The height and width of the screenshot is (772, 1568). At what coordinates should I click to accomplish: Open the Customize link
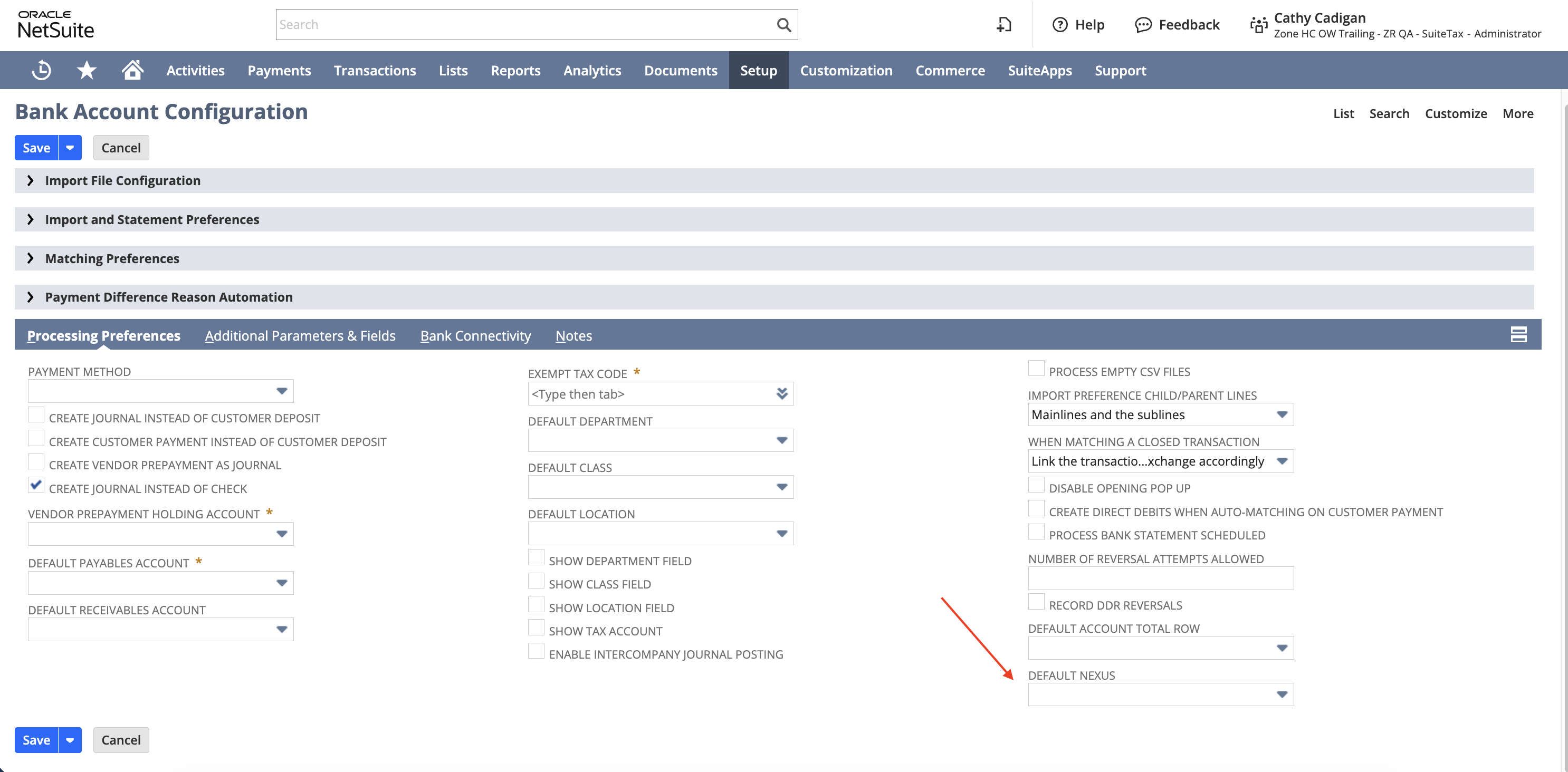tap(1456, 114)
